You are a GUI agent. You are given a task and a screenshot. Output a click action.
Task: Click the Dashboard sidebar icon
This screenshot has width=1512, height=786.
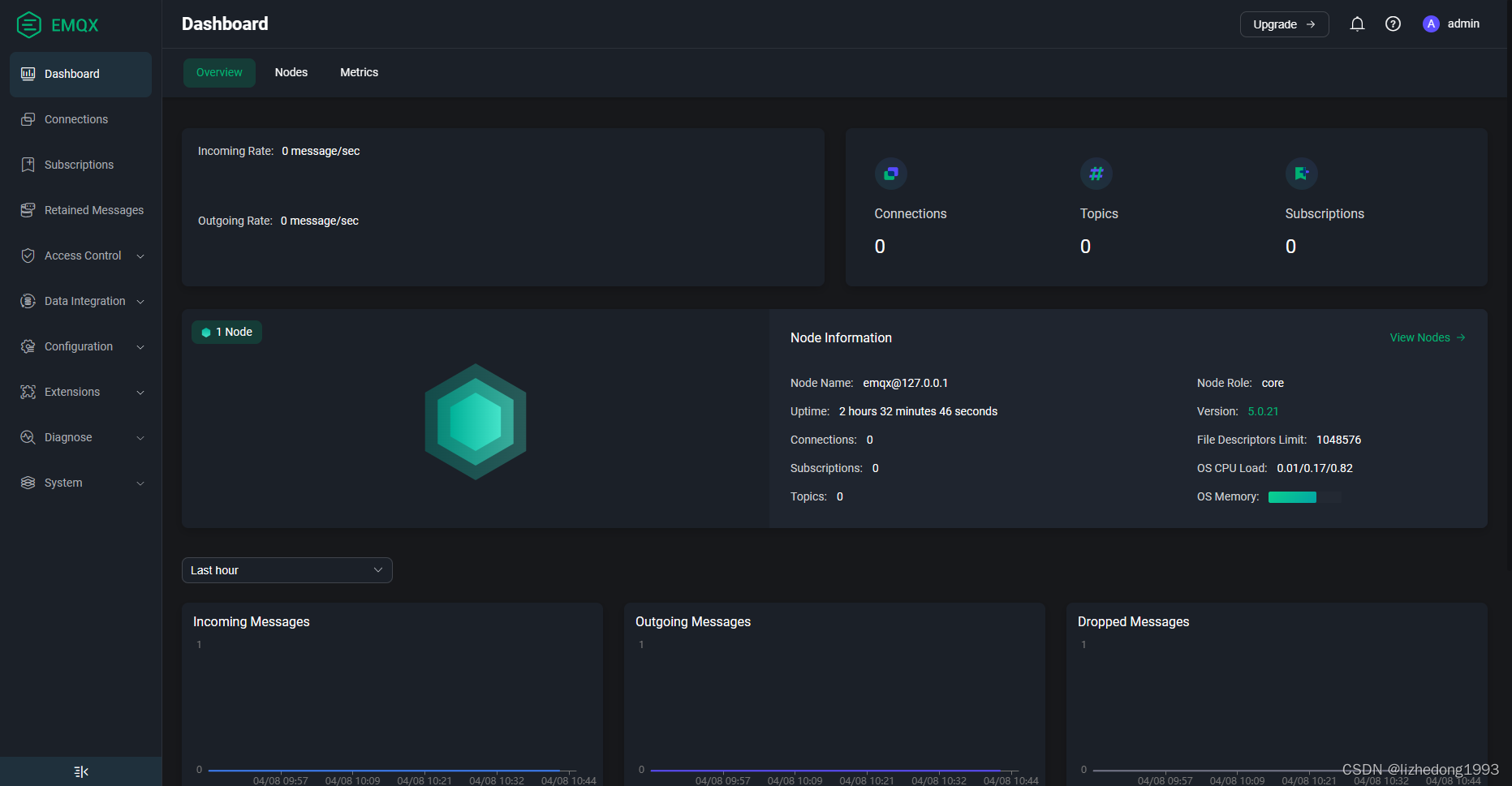pos(28,74)
